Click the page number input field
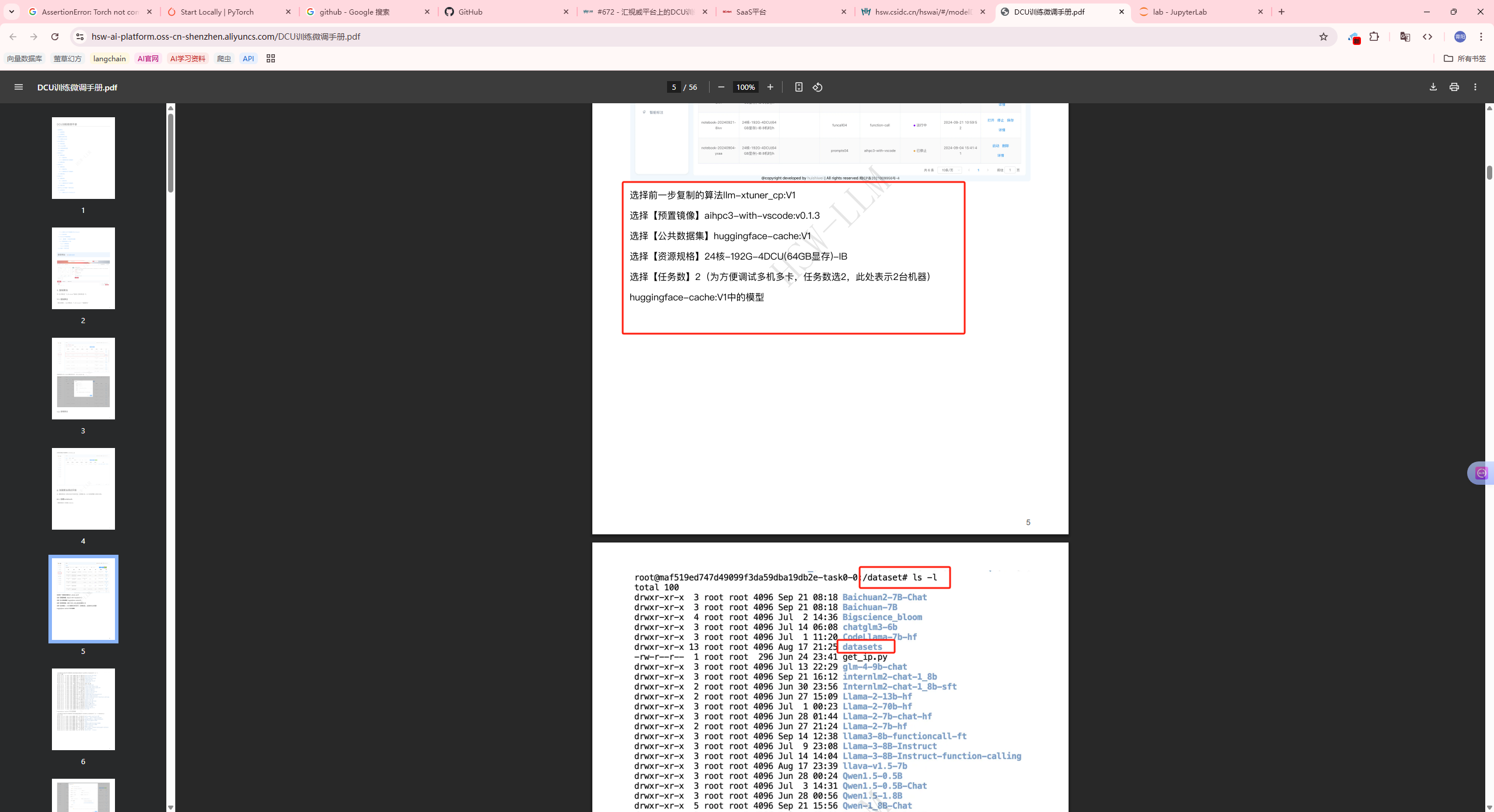 [x=674, y=87]
